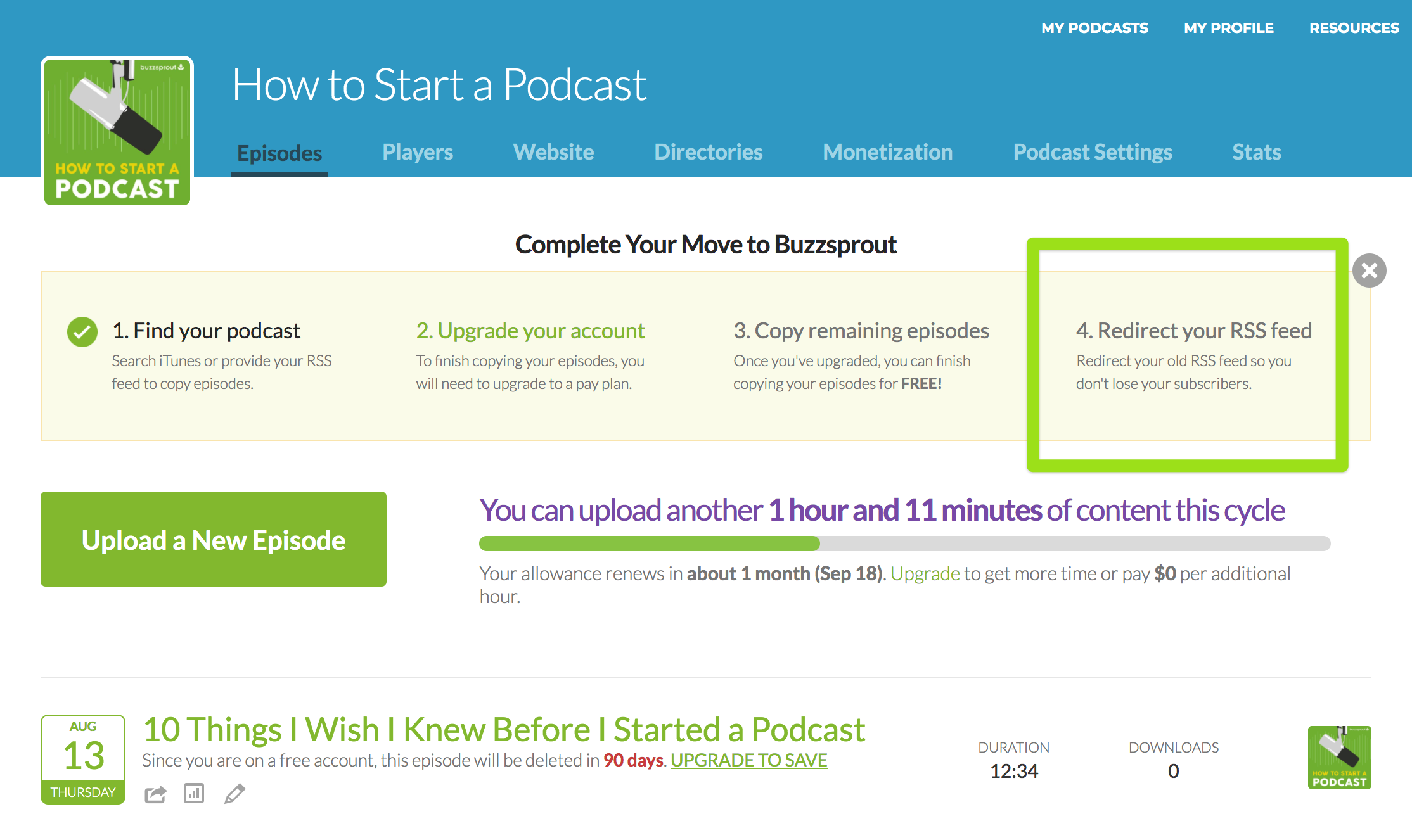The height and width of the screenshot is (840, 1412).
Task: Select the Monetization tab
Action: (x=887, y=152)
